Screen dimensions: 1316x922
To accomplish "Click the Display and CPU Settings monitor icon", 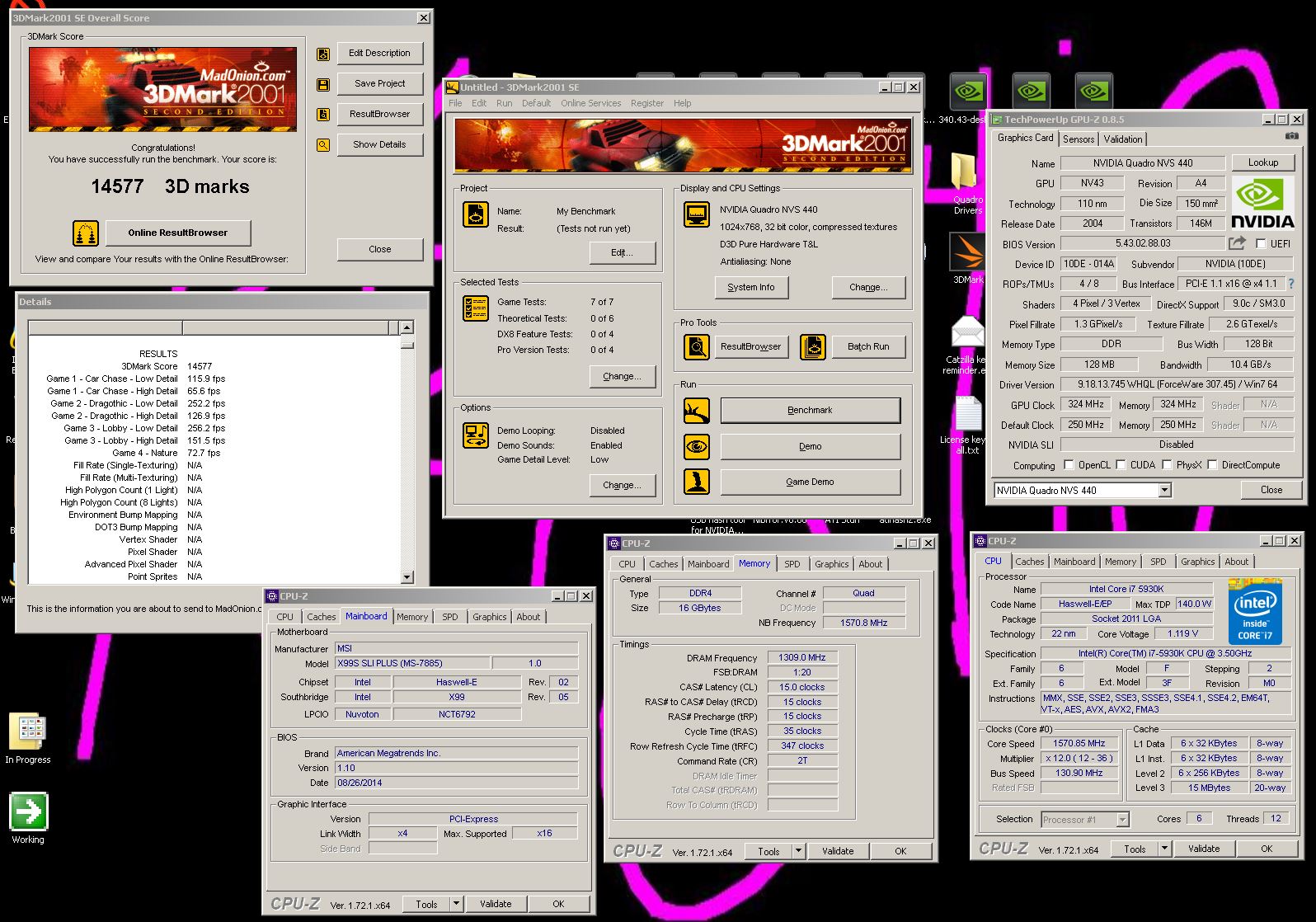I will (x=697, y=214).
